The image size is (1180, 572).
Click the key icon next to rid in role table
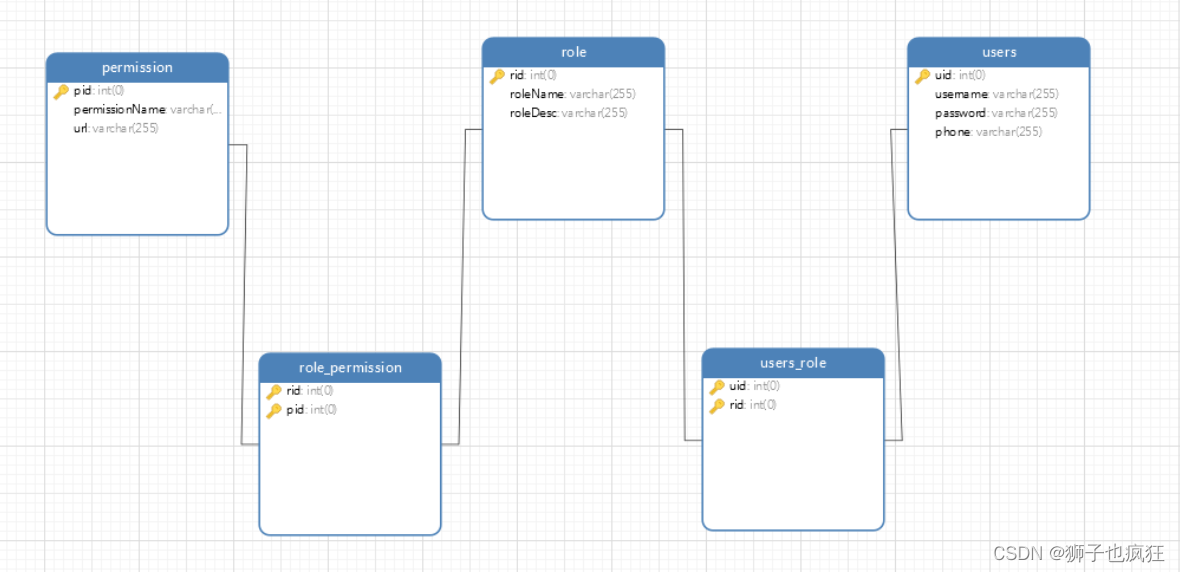(497, 76)
